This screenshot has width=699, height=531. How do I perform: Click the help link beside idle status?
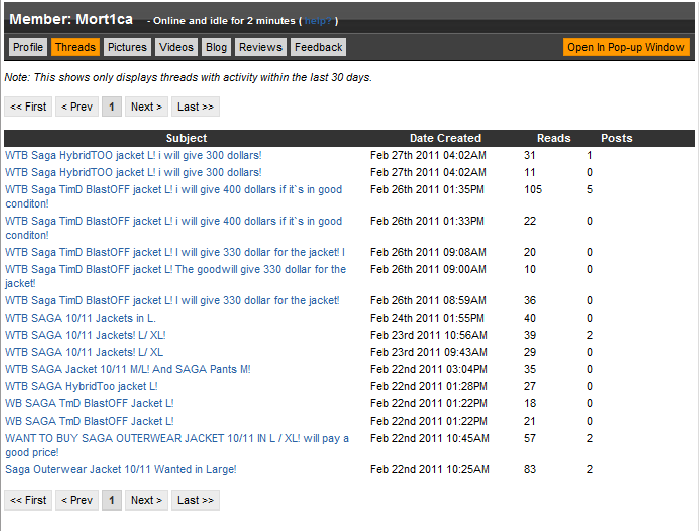[318, 21]
